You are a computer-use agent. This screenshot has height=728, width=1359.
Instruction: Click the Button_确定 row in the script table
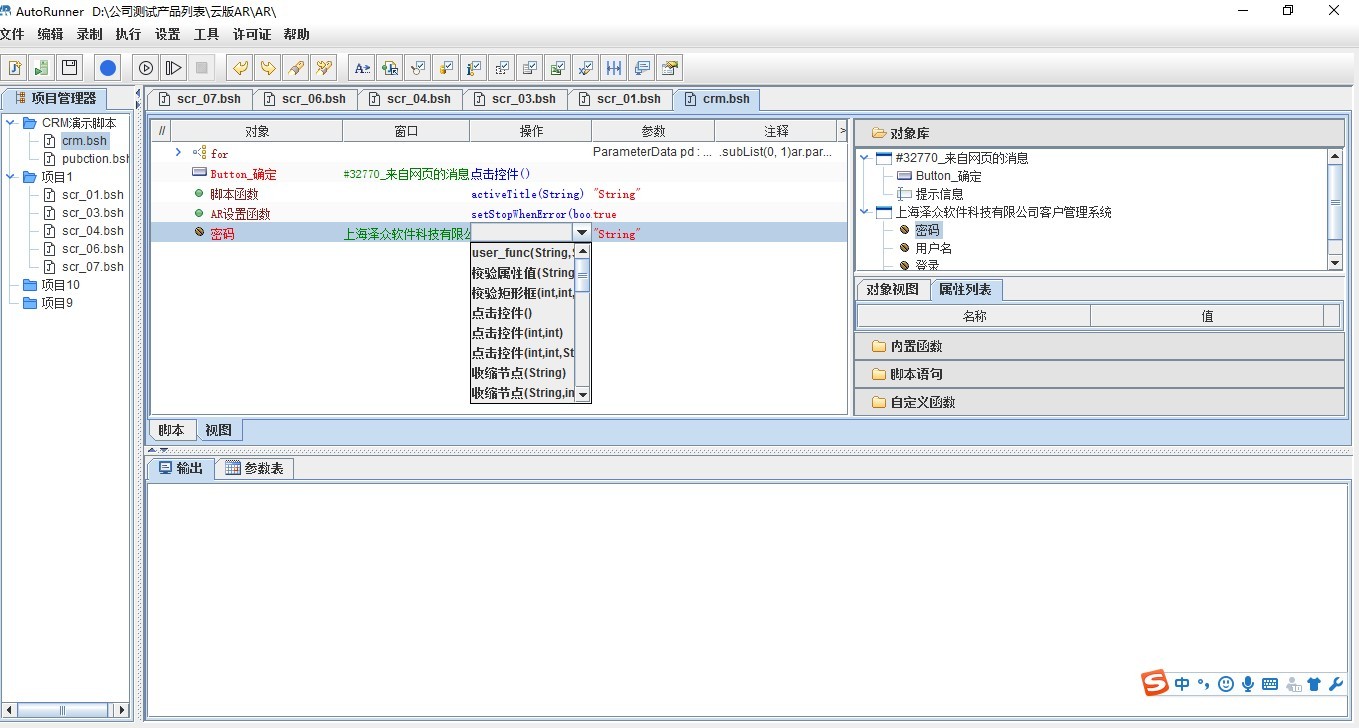(x=498, y=174)
